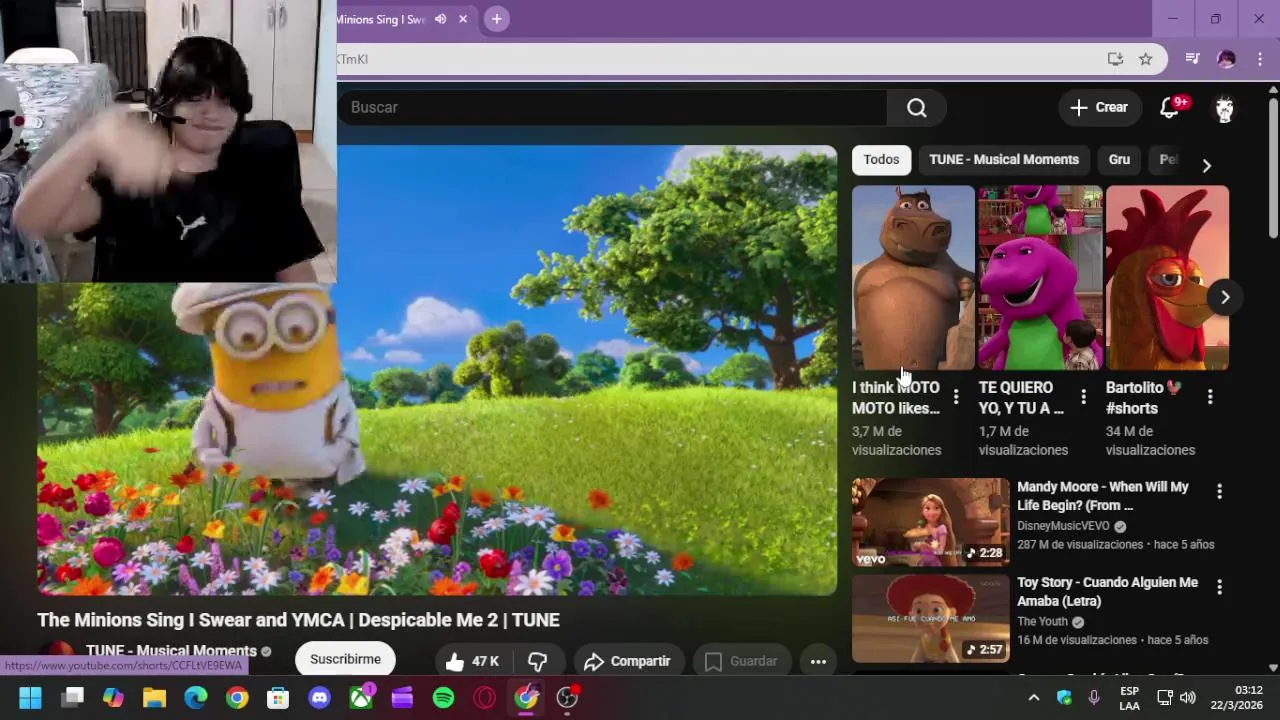Click the Minions video player

pos(437,370)
